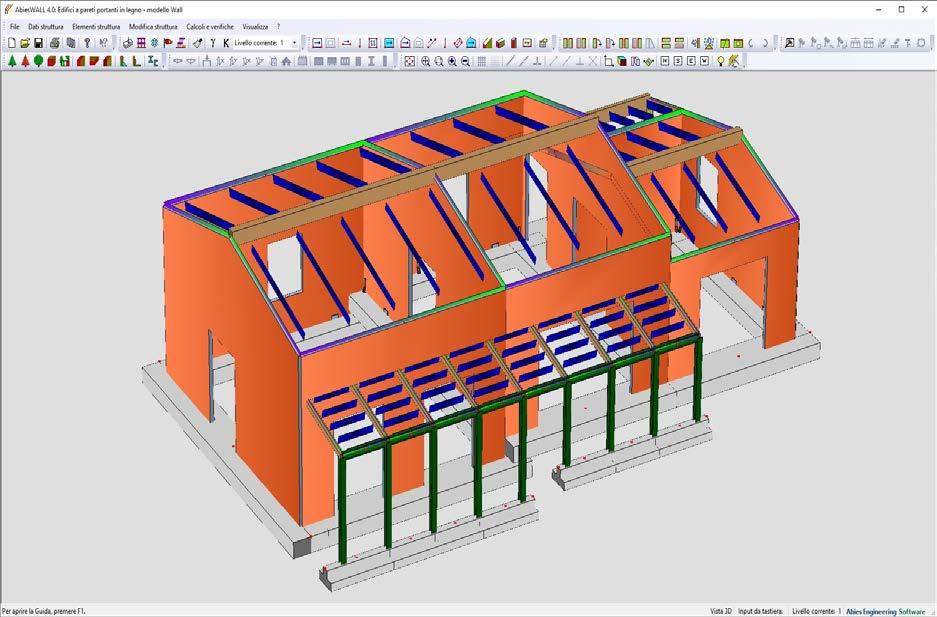Click the context help arrow-question icon

pos(103,43)
